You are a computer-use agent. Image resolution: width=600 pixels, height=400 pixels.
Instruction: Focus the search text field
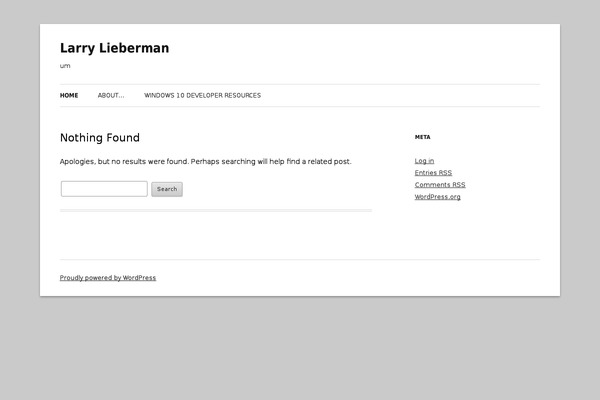[104, 189]
